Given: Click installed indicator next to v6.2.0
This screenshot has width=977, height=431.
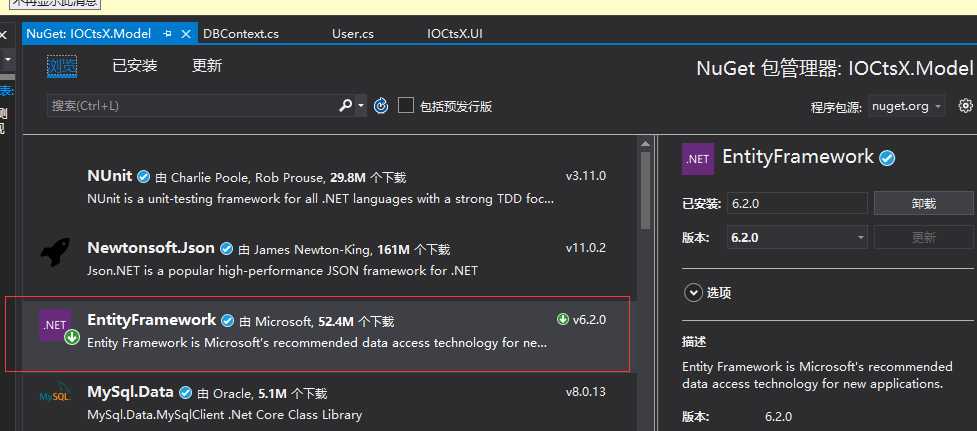Looking at the screenshot, I should coord(563,320).
